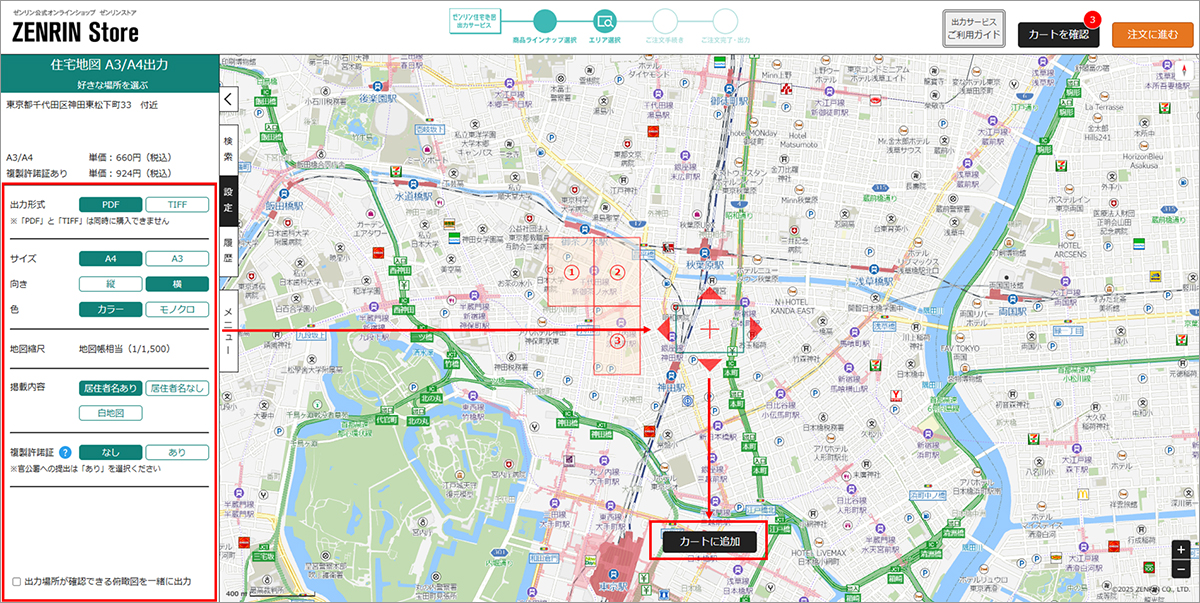
Task: Select TIFF output format
Action: 177,204
